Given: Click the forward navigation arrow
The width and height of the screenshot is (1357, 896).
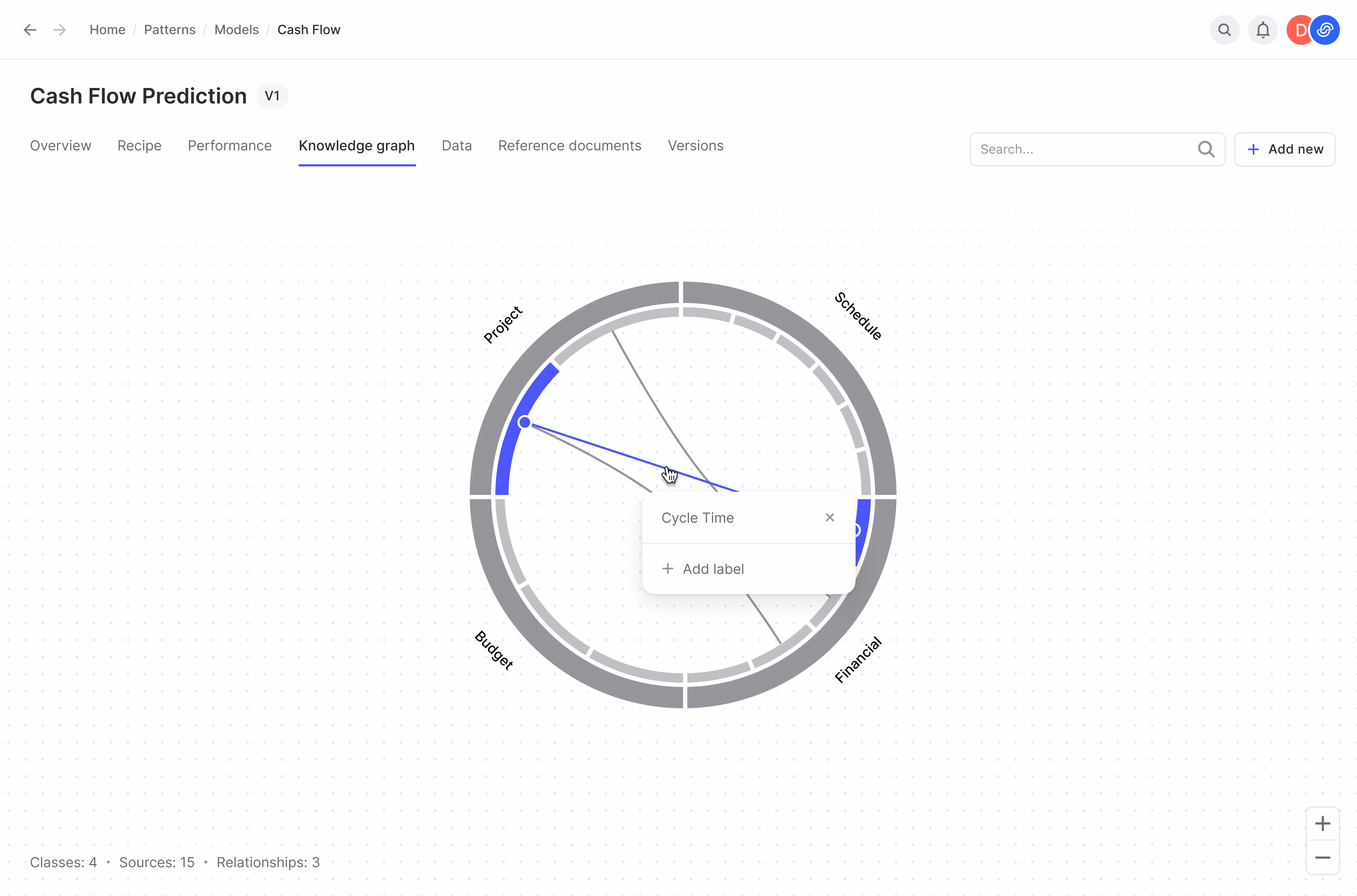Looking at the screenshot, I should click(59, 30).
